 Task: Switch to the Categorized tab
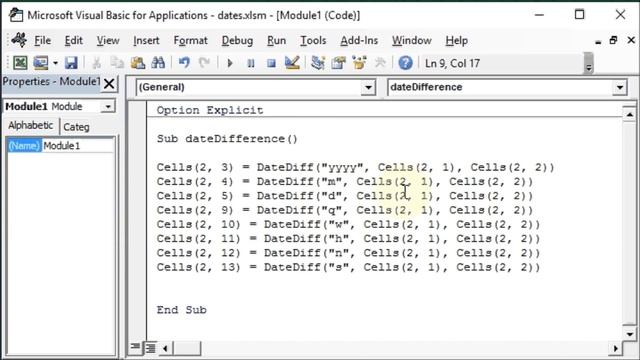click(76, 127)
